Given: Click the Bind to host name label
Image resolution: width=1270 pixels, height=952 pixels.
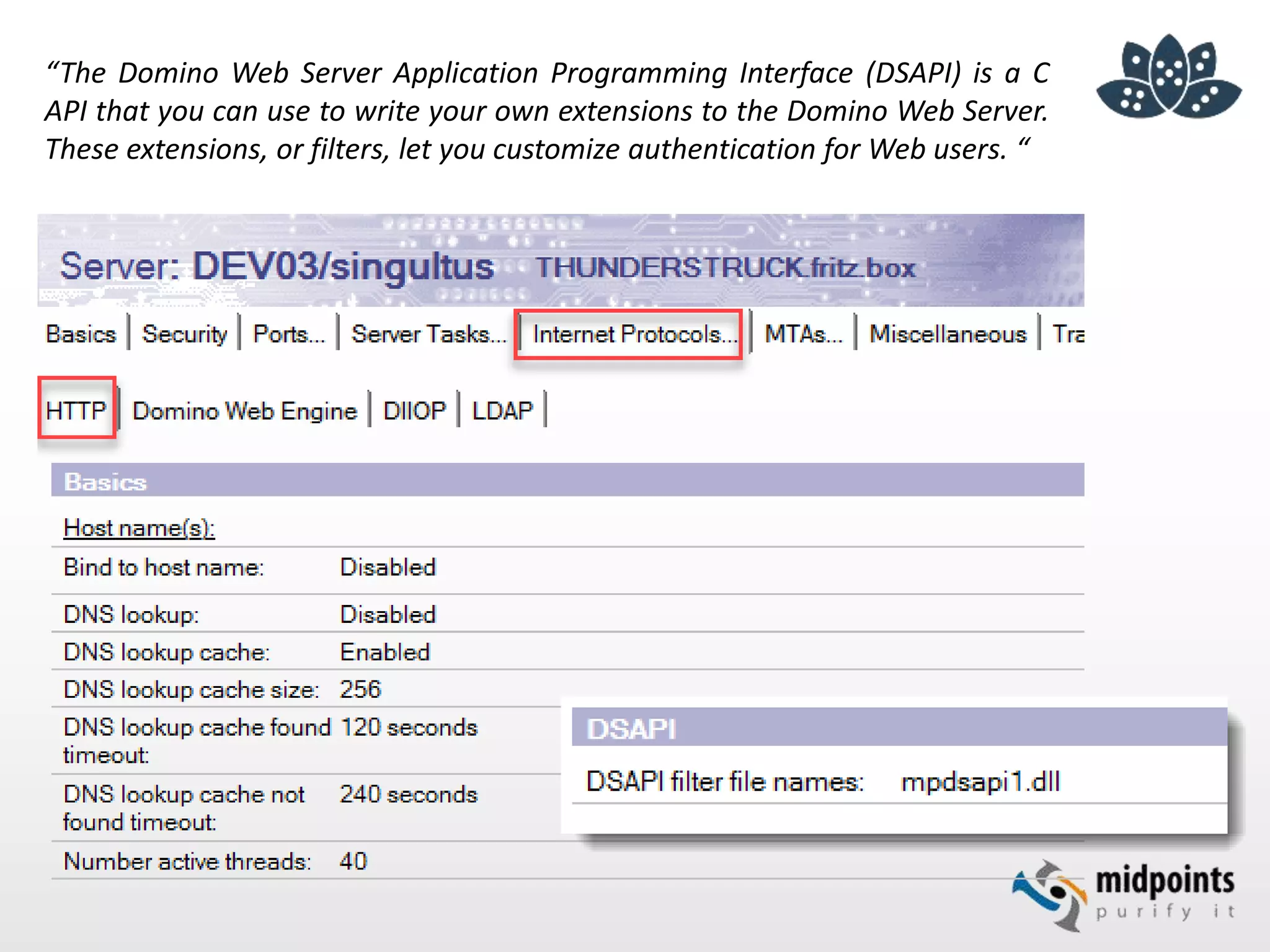Looking at the screenshot, I should [164, 567].
